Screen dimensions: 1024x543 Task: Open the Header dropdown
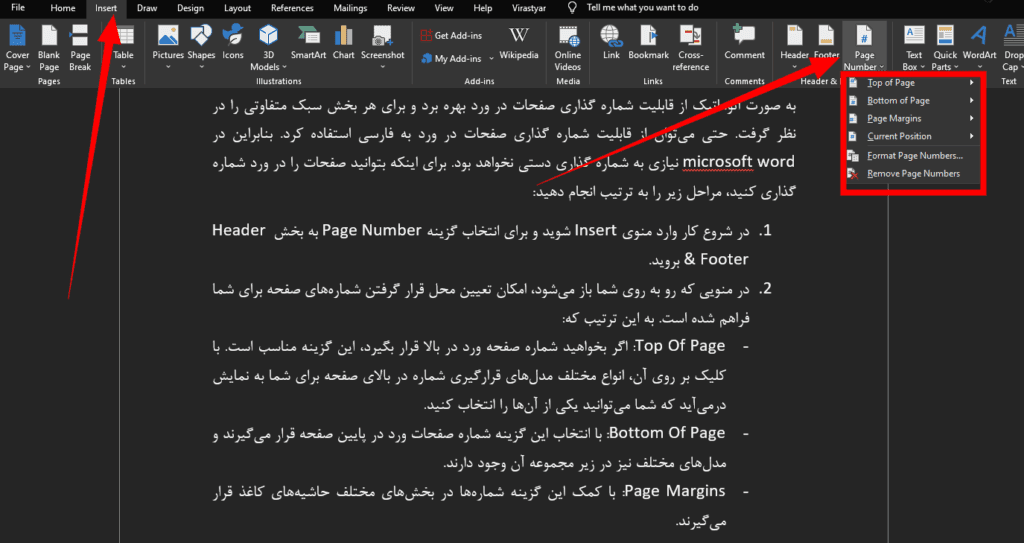click(x=794, y=45)
